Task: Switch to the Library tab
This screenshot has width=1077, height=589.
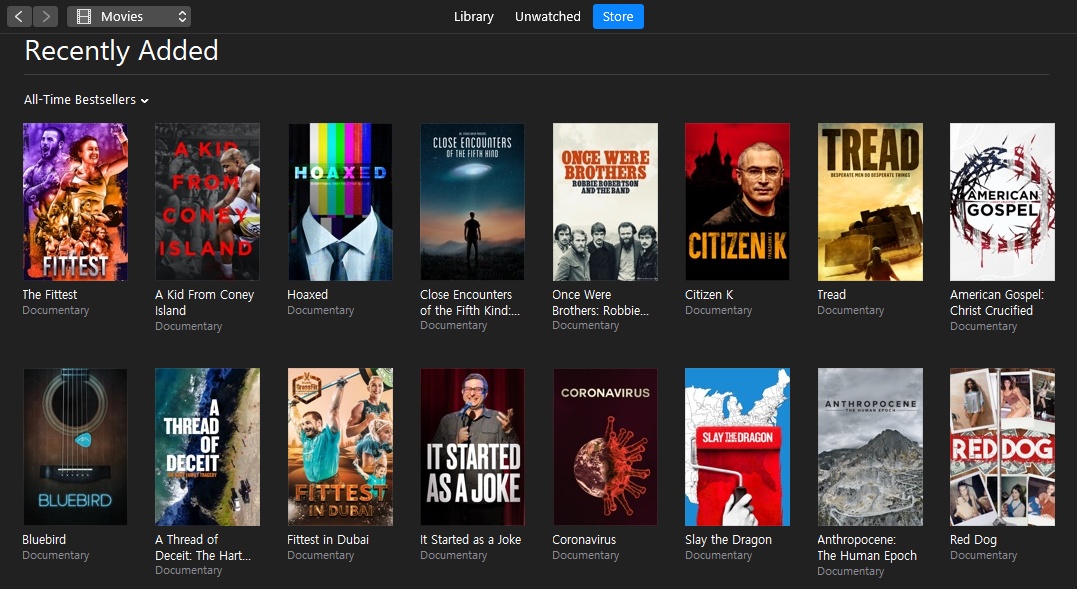Action: pos(474,16)
